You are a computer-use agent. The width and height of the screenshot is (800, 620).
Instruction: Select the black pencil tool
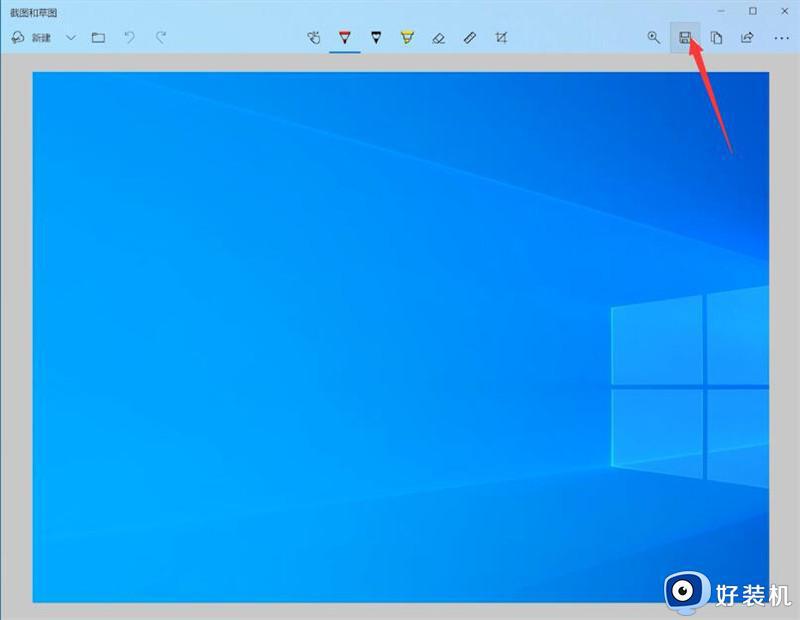click(375, 38)
